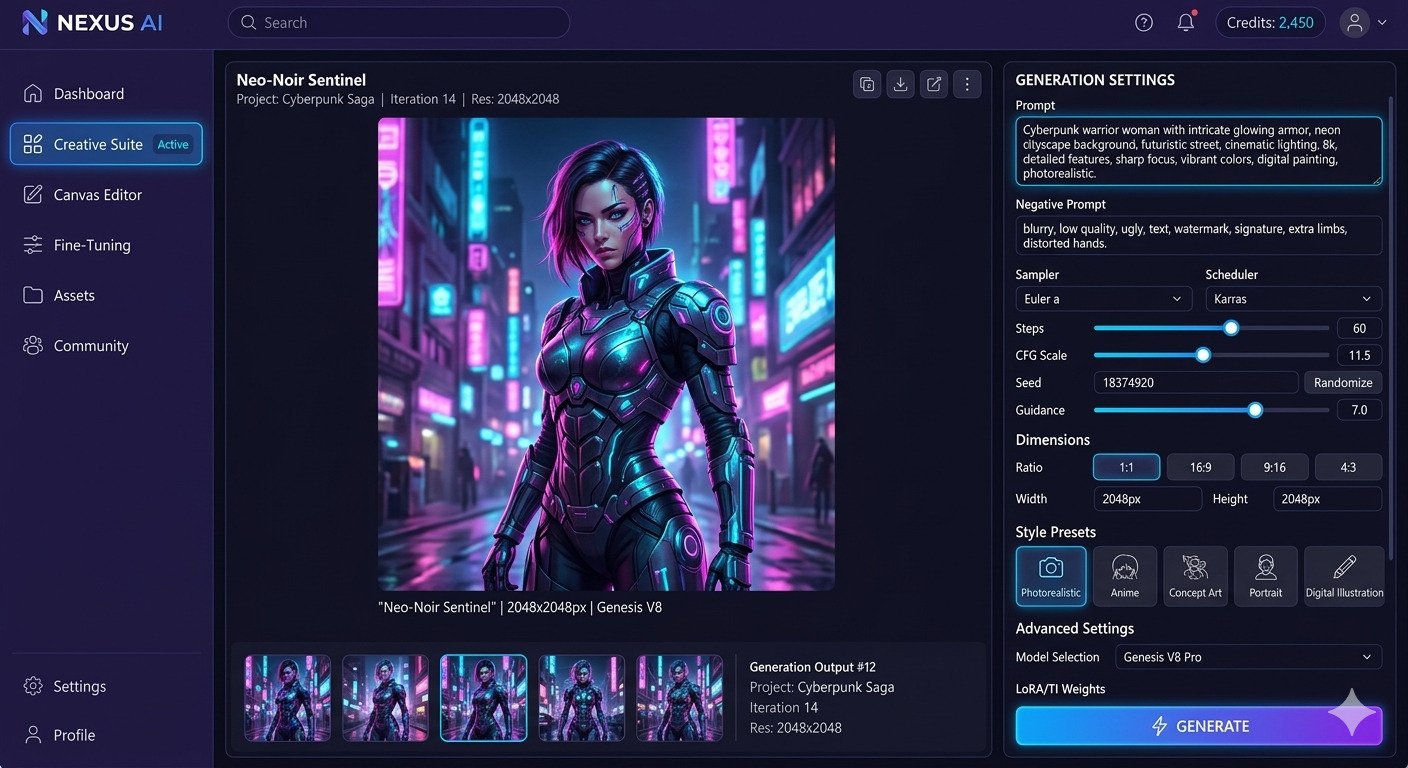Open the three-dot more options menu
The image size is (1408, 768).
pyautogui.click(x=966, y=84)
